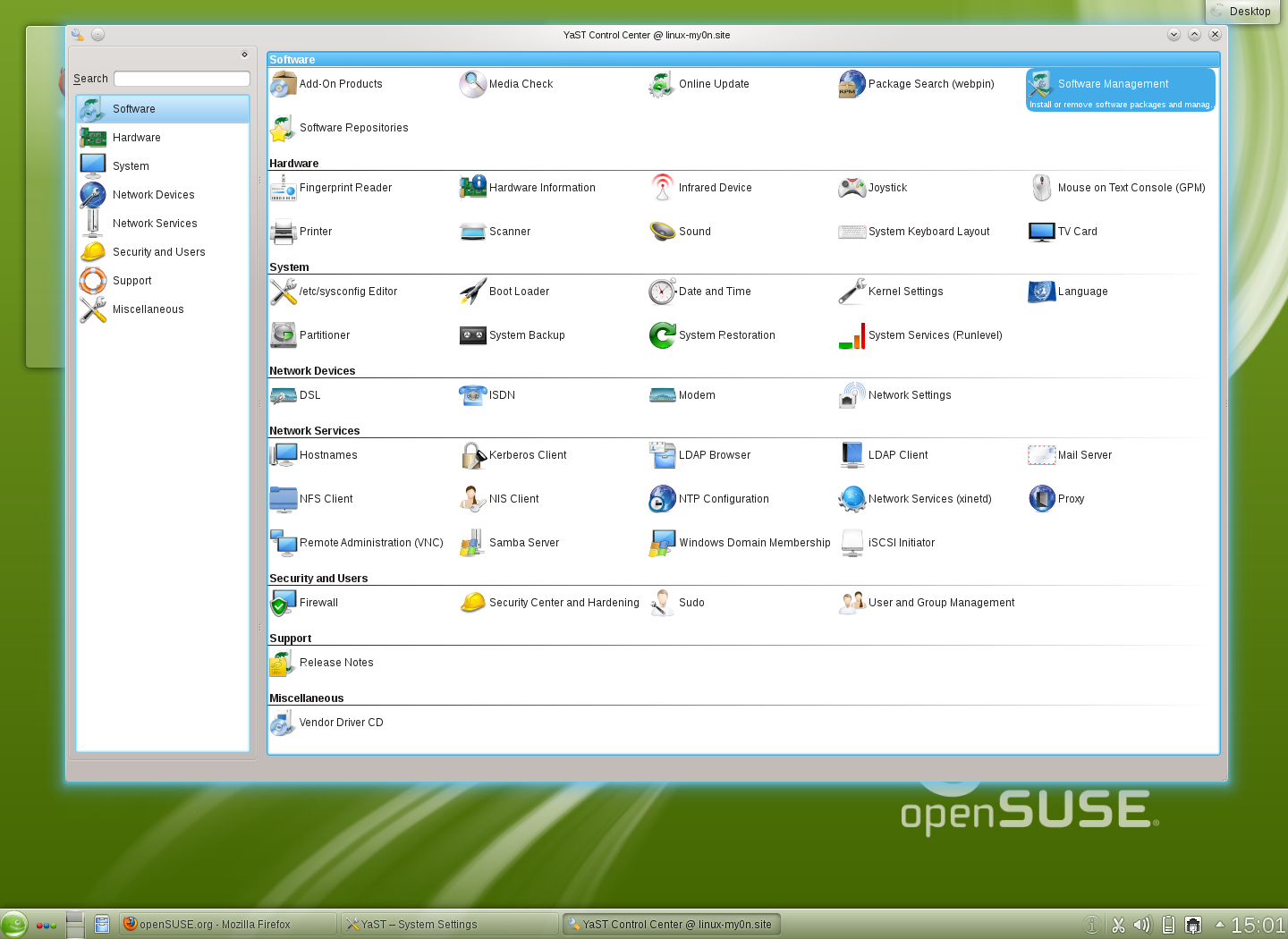Open the Vendor Driver CD module
Viewport: 1288px width, 939px height.
pyautogui.click(x=326, y=723)
